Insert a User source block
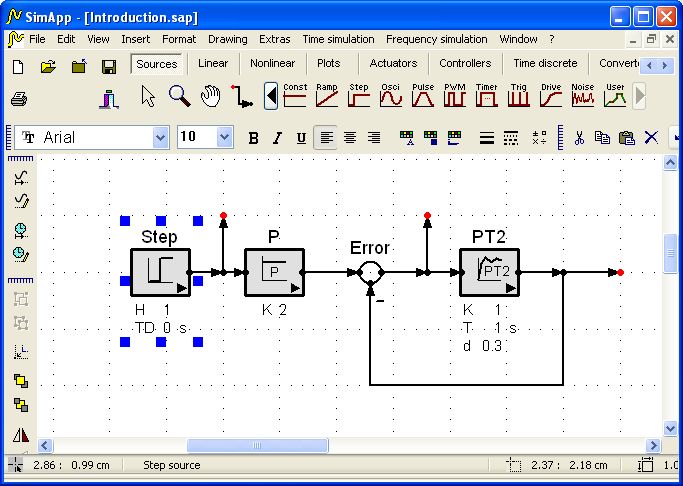This screenshot has height=486, width=683. click(x=615, y=95)
